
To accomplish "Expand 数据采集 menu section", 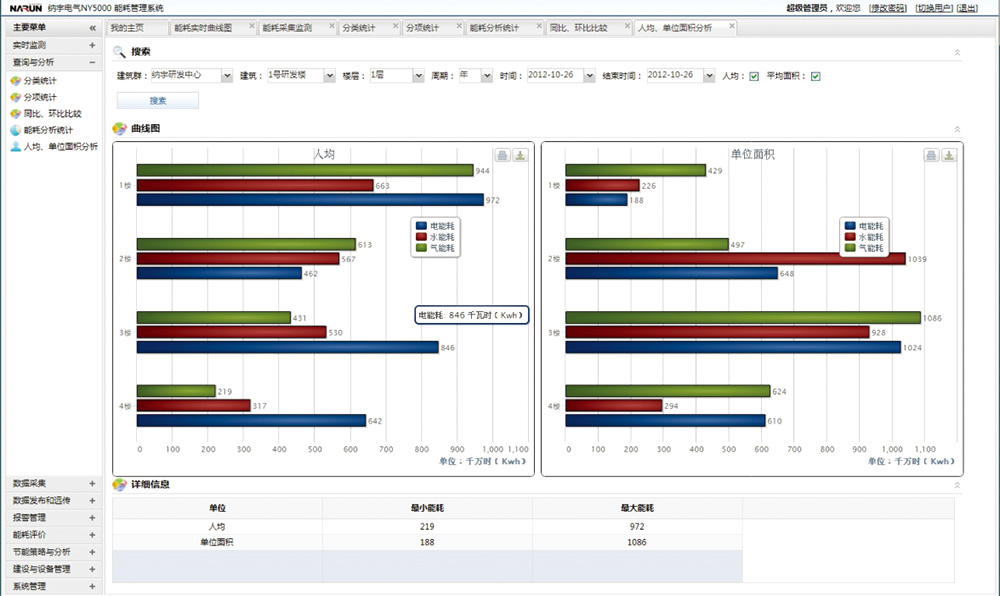I will pyautogui.click(x=92, y=484).
